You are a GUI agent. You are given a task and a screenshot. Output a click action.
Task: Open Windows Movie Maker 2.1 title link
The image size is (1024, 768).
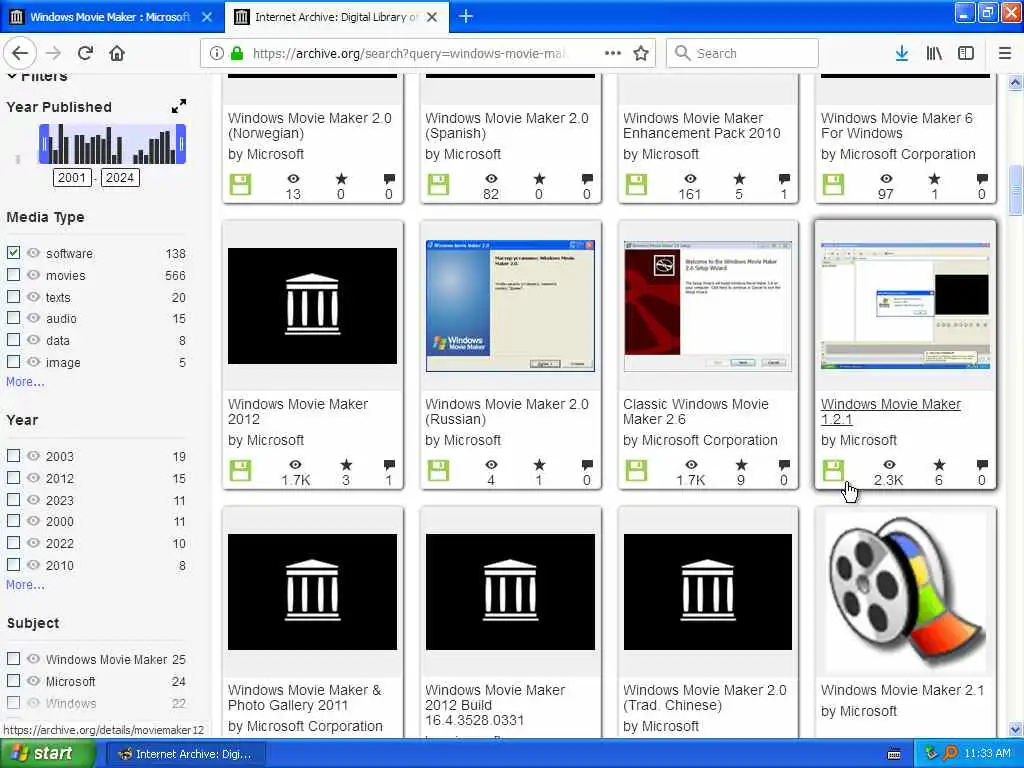click(903, 690)
